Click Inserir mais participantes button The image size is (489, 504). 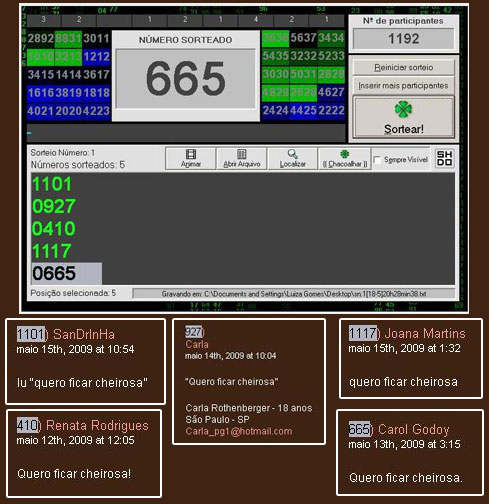coord(403,86)
